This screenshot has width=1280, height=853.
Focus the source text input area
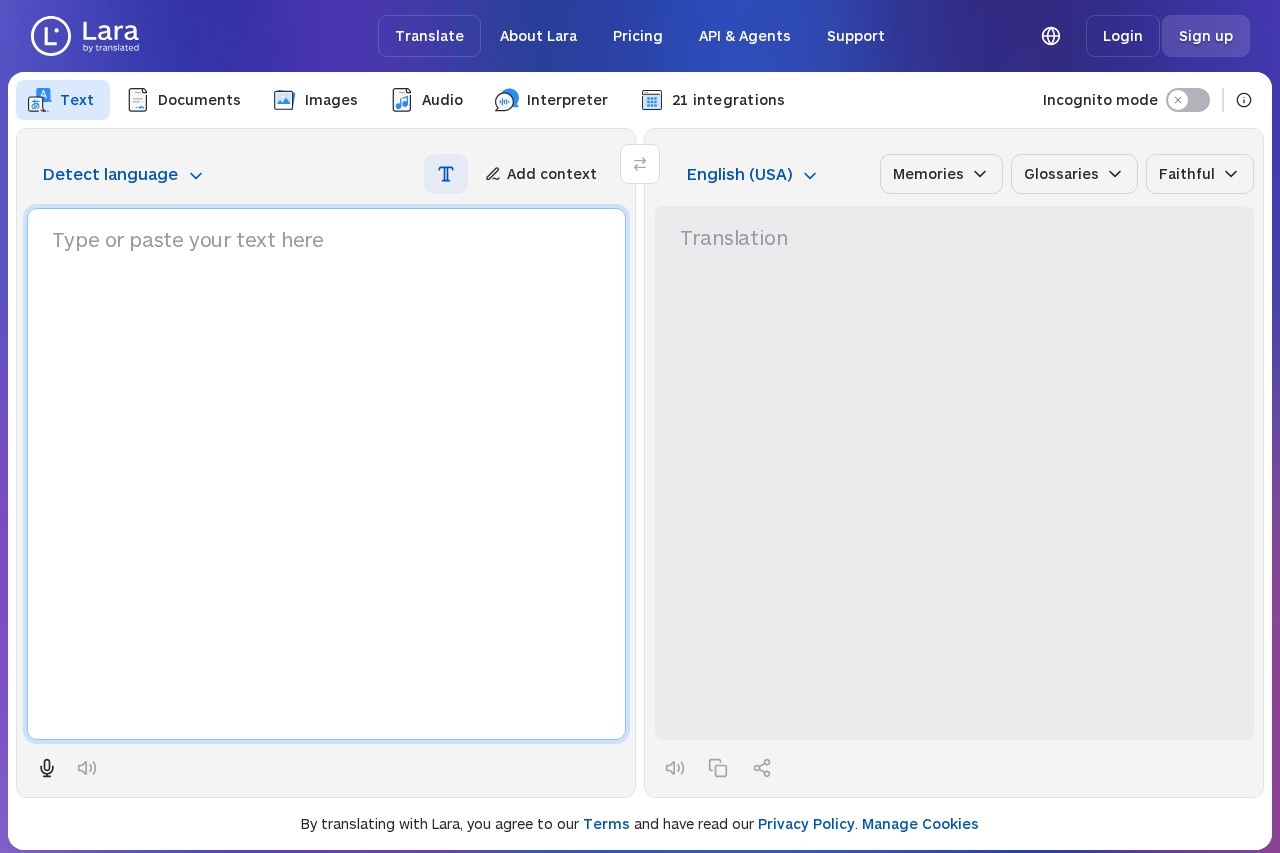326,474
